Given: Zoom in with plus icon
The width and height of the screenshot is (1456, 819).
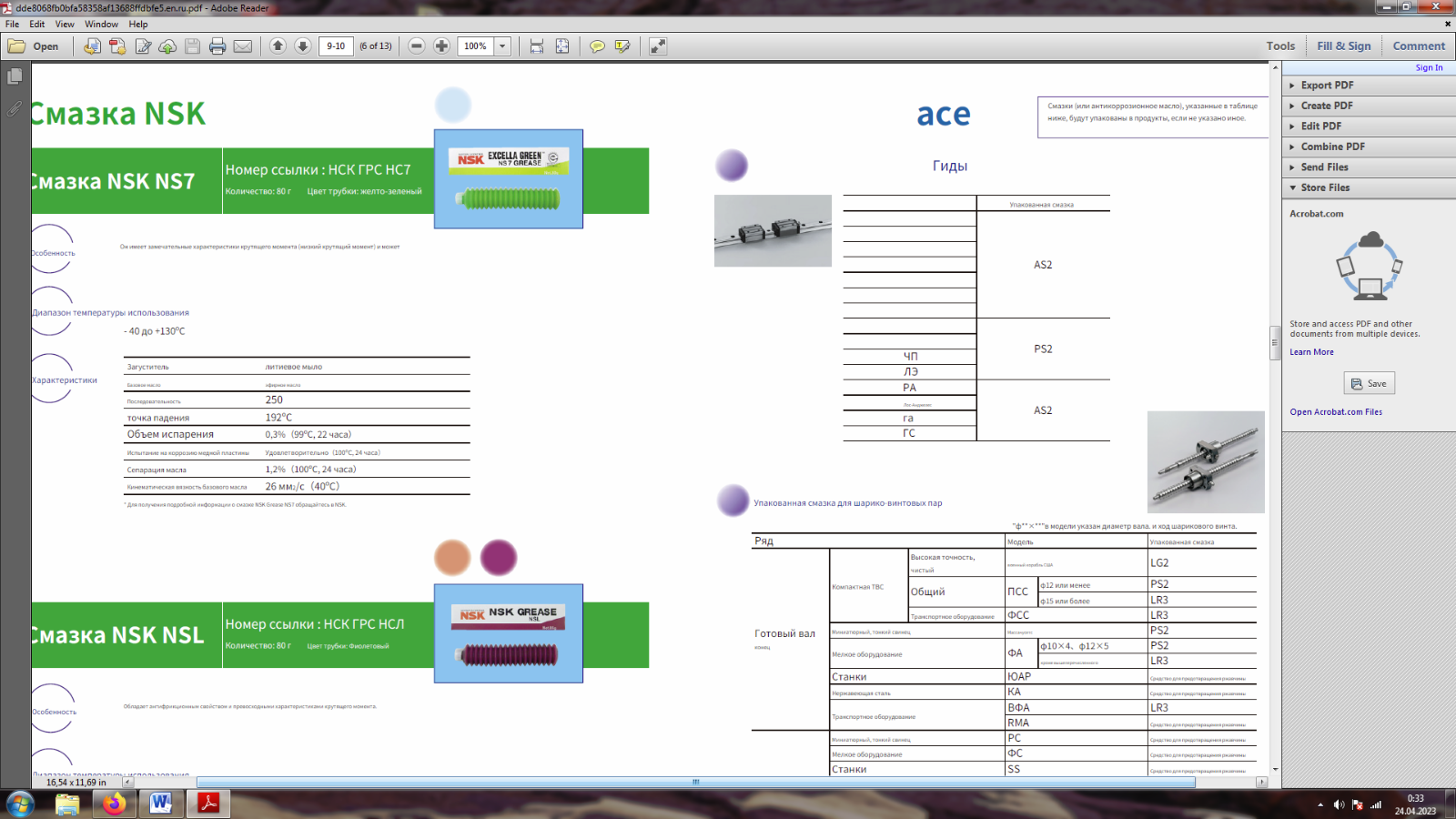Looking at the screenshot, I should click(x=441, y=45).
